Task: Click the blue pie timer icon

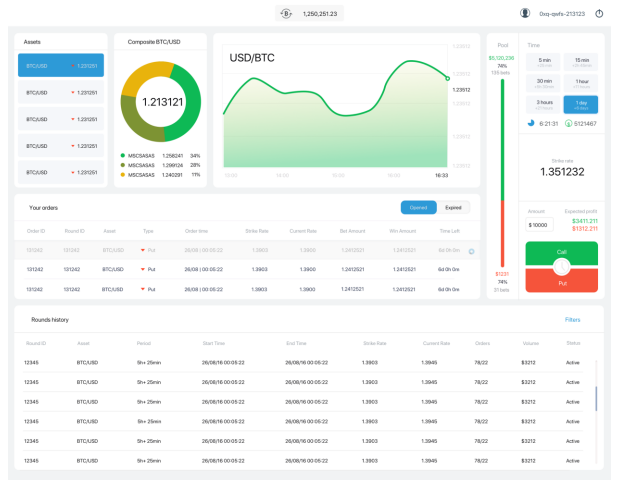Action: click(x=531, y=123)
